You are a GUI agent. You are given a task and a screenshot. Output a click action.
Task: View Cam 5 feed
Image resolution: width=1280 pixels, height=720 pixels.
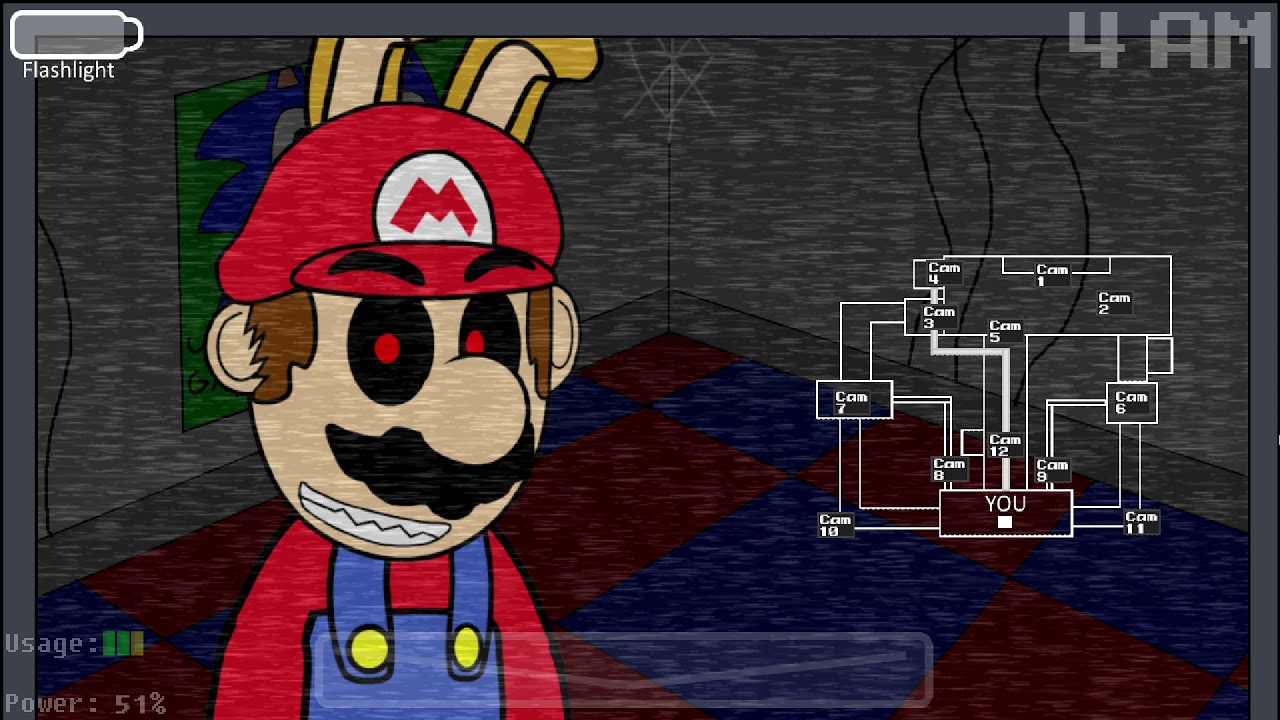(x=1005, y=331)
